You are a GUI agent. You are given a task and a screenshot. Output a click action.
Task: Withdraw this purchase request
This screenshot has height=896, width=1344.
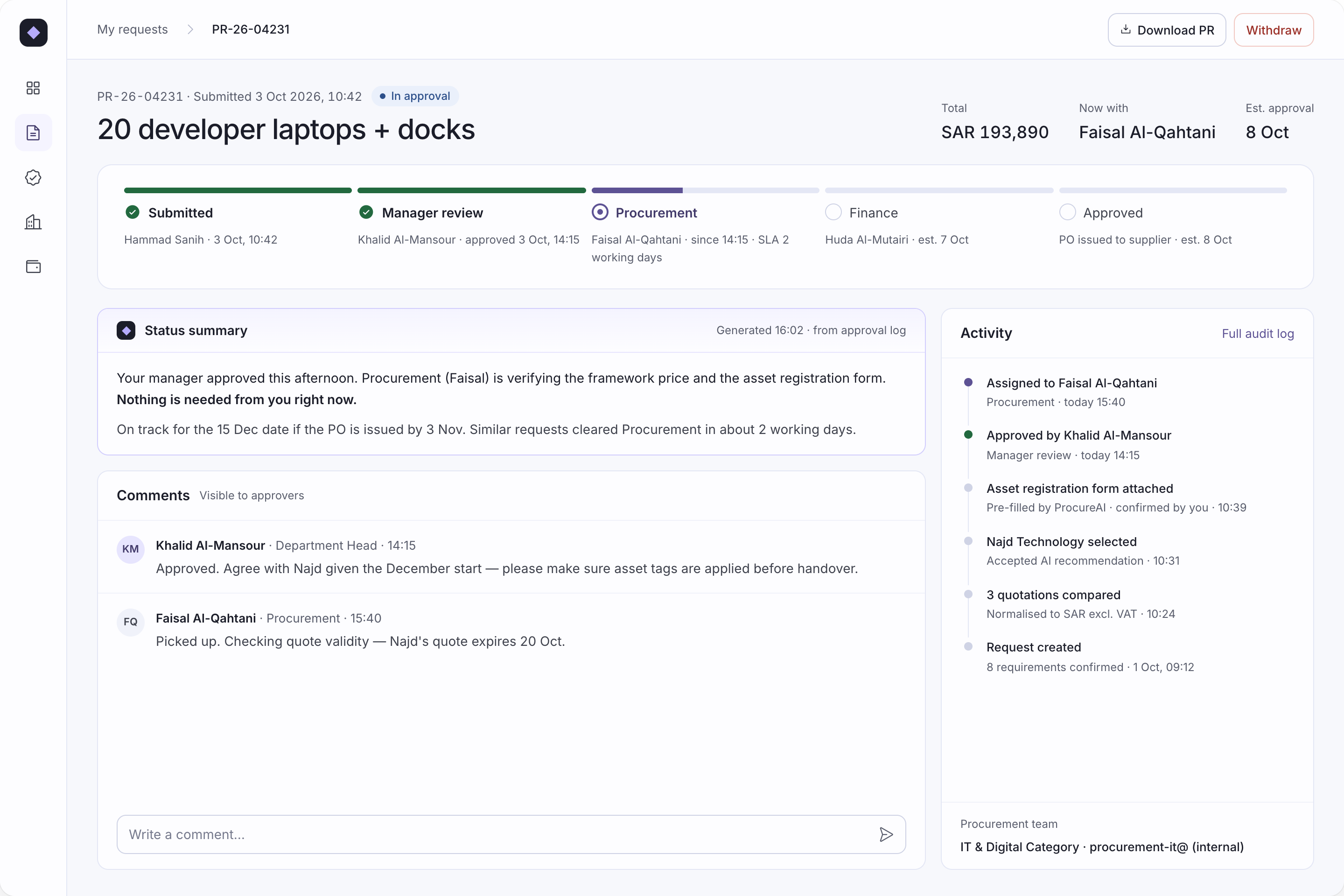[x=1274, y=30]
